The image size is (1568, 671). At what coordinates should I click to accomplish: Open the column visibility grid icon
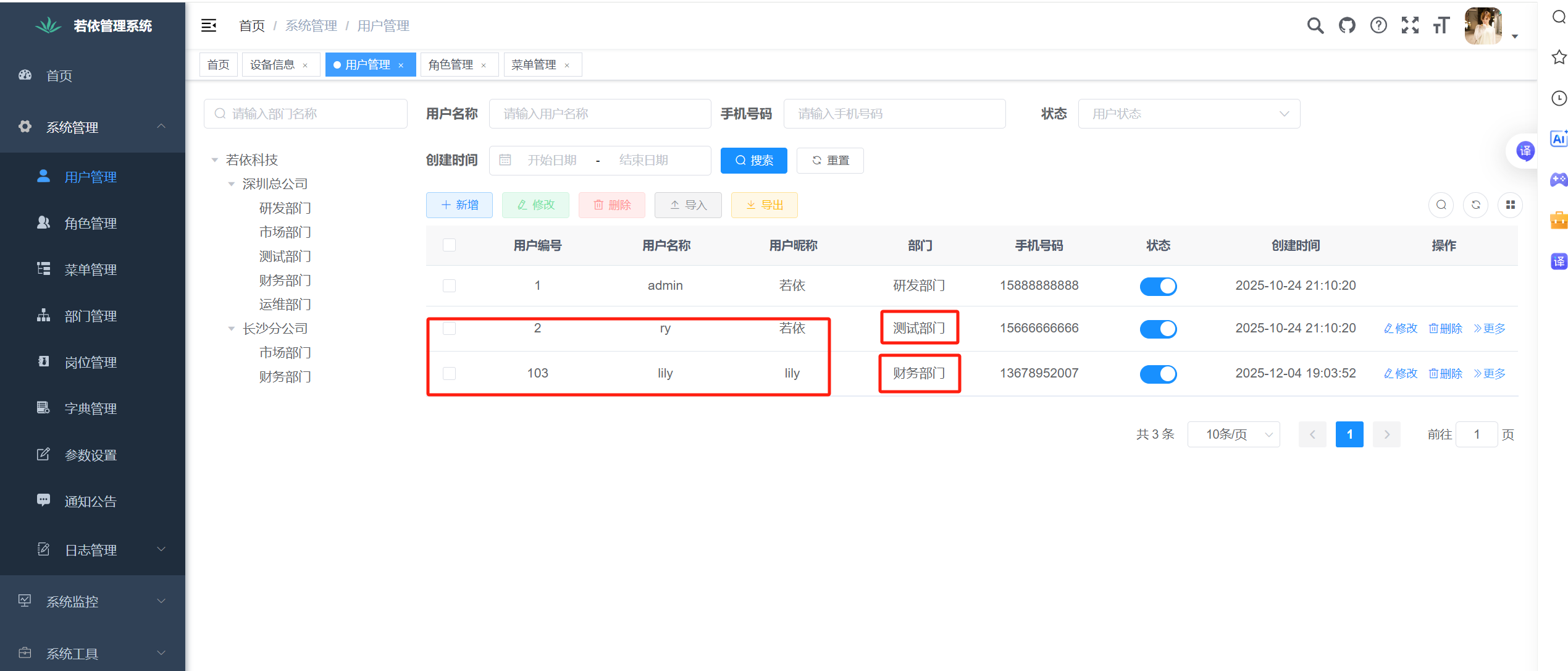pos(1510,205)
